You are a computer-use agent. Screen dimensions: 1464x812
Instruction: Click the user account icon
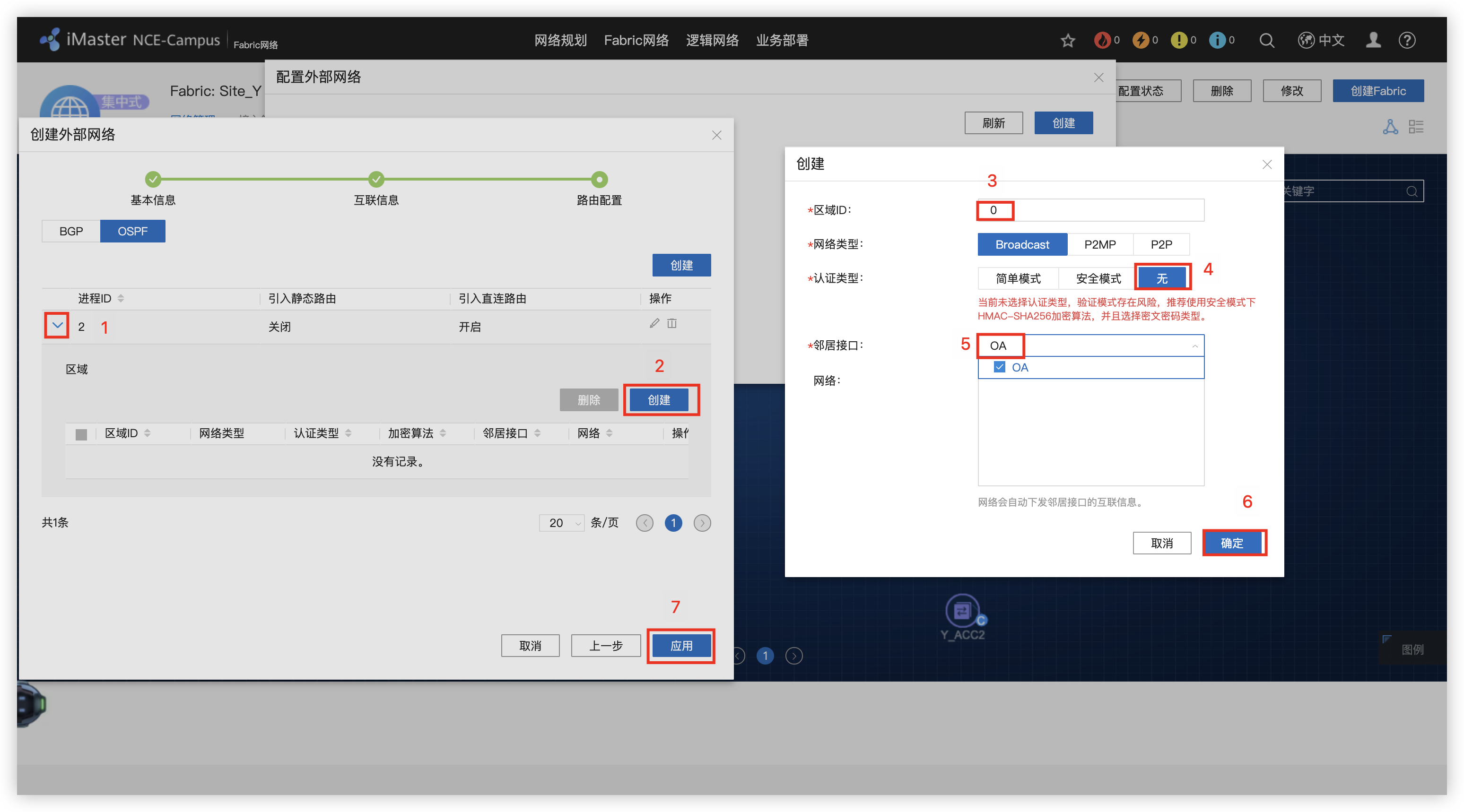[1373, 40]
